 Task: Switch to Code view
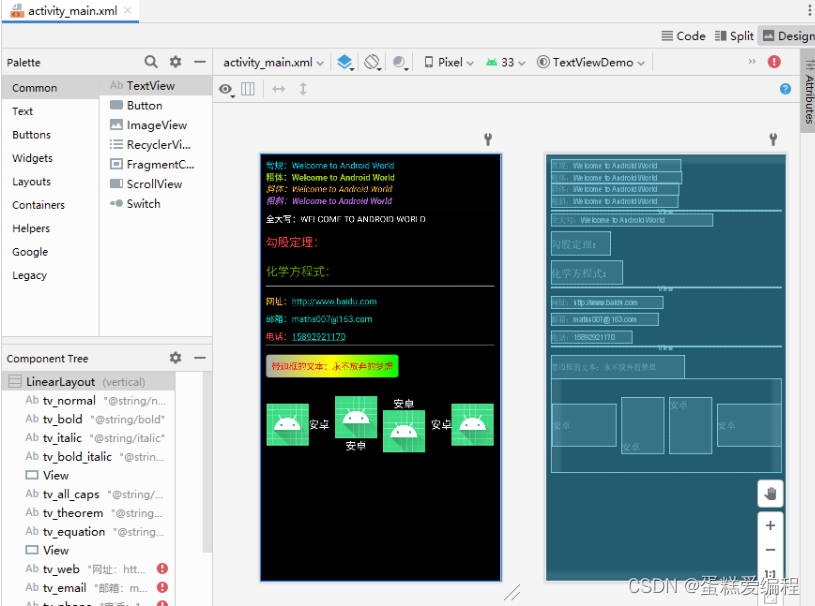click(x=683, y=36)
